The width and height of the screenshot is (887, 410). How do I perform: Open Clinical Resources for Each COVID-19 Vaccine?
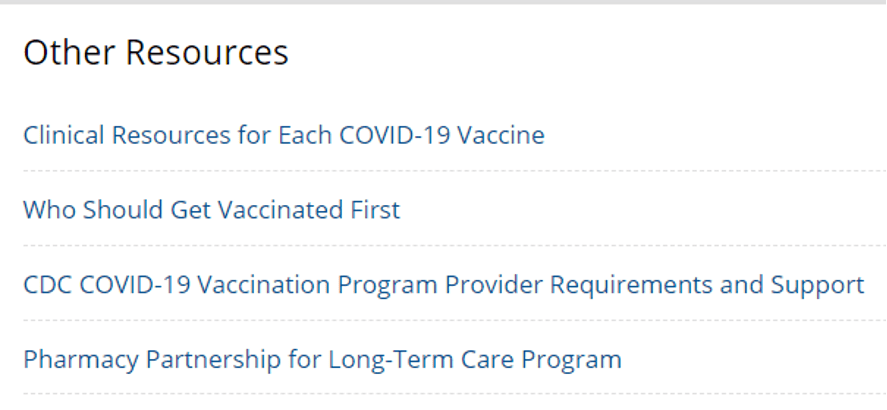pos(284,135)
